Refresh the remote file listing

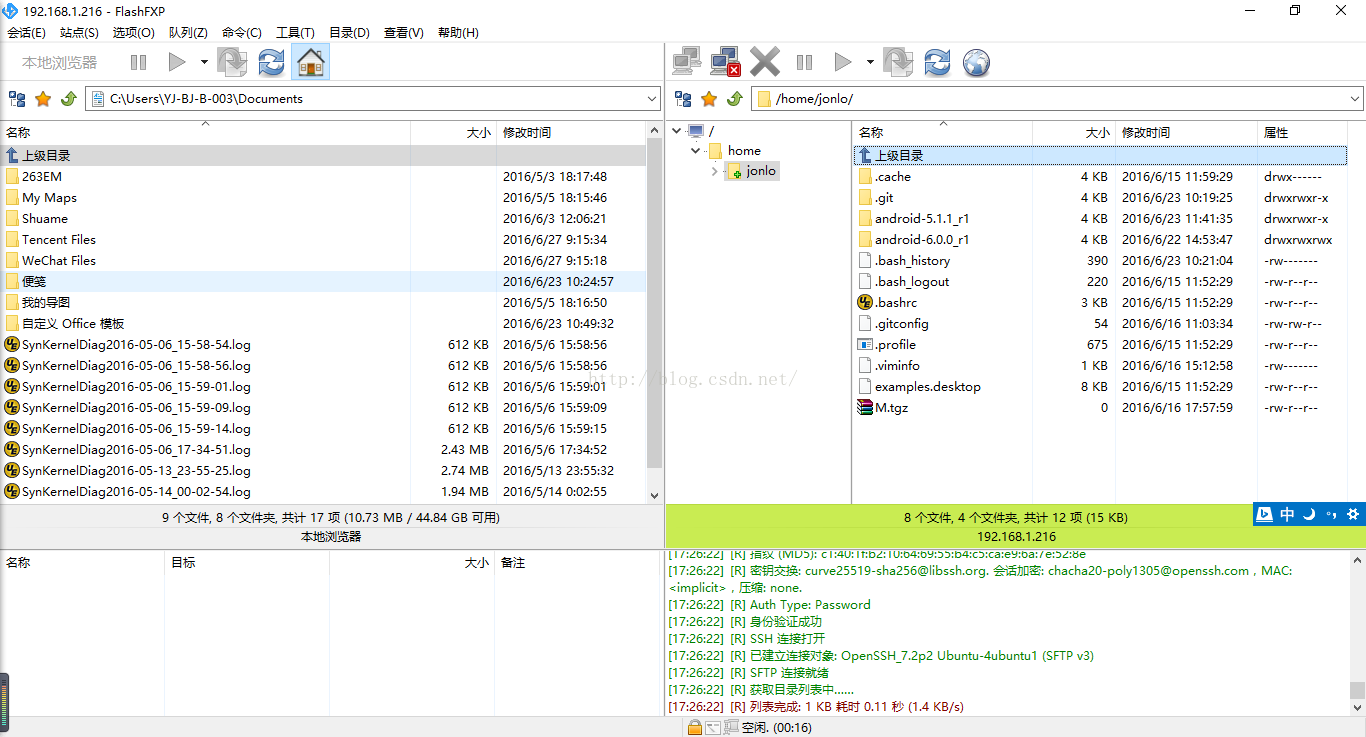pos(937,63)
